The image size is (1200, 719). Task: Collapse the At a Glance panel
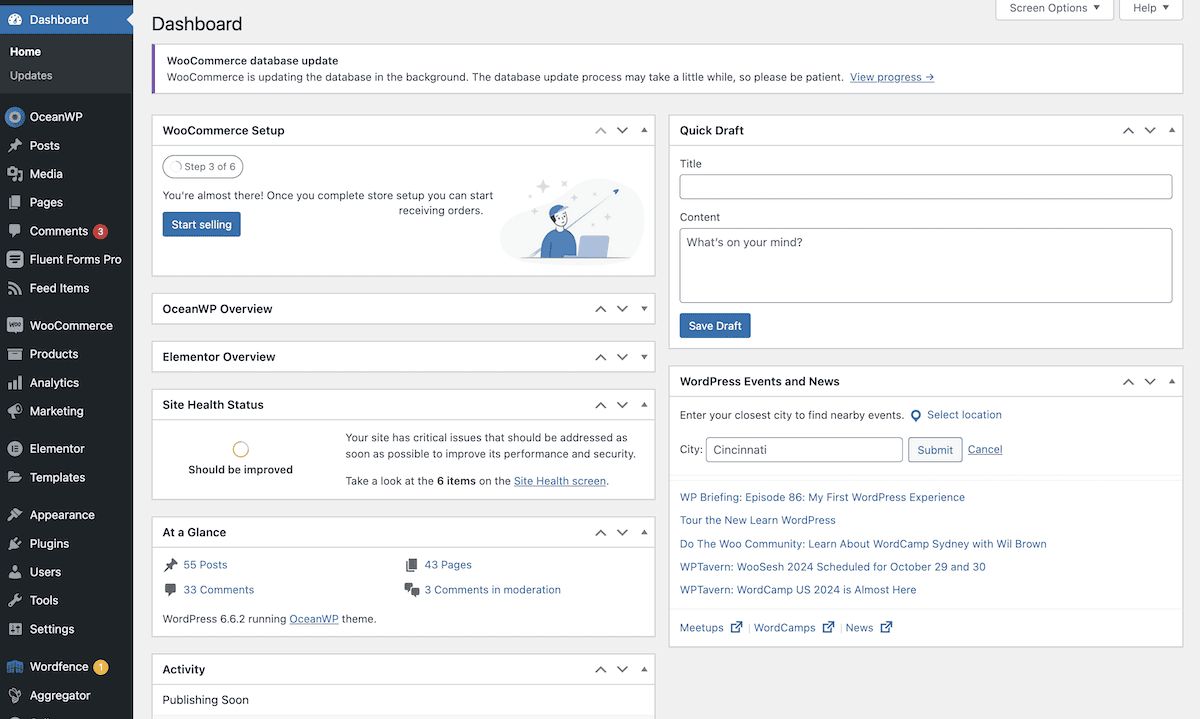click(x=644, y=532)
